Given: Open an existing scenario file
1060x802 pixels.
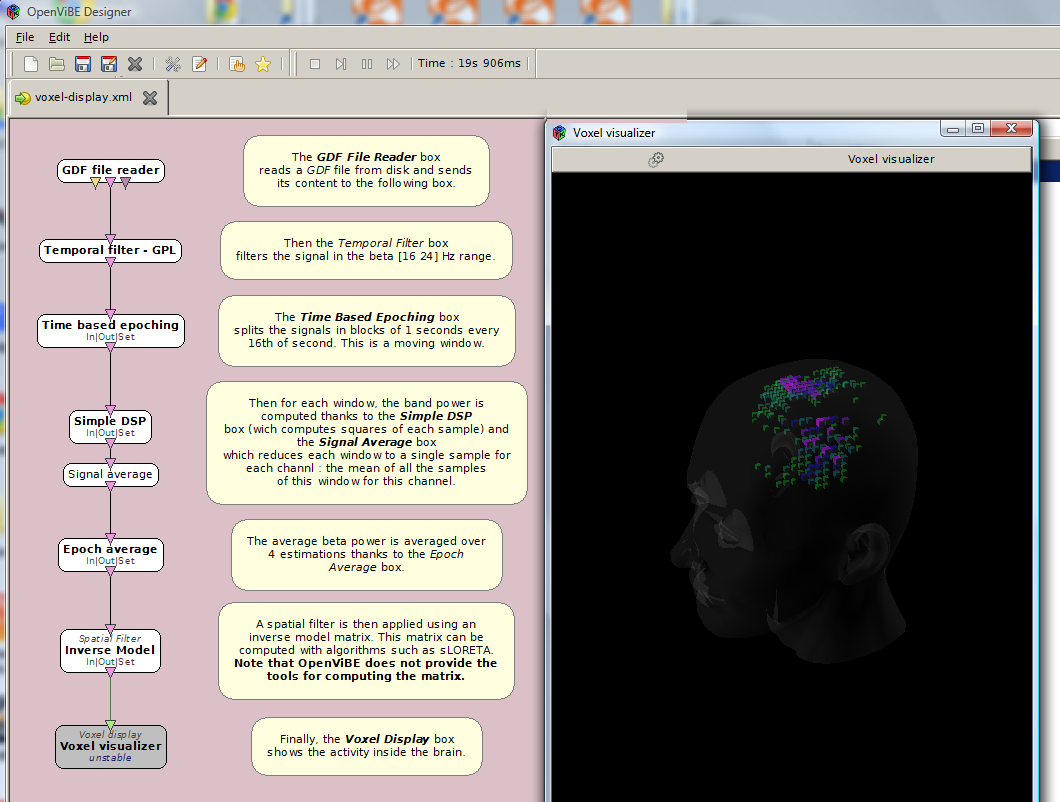Looking at the screenshot, I should click(x=57, y=63).
